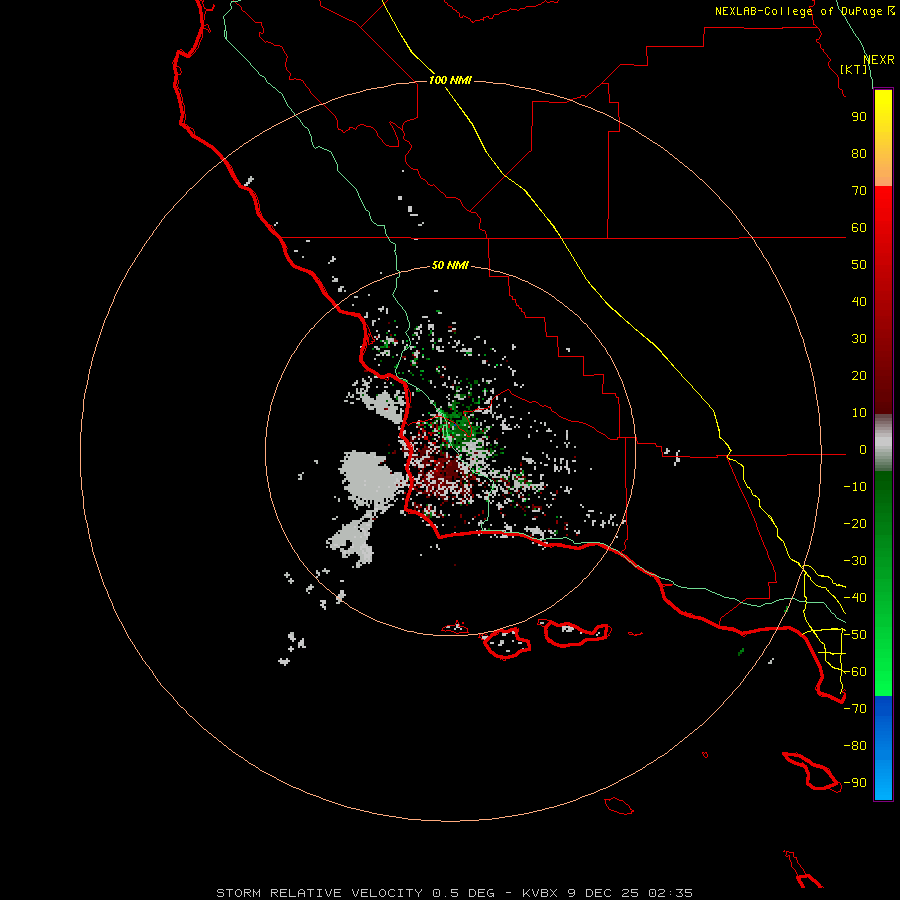Pick the gray zero-velocity segment of color bar
The width and height of the screenshot is (900, 900).
883,443
